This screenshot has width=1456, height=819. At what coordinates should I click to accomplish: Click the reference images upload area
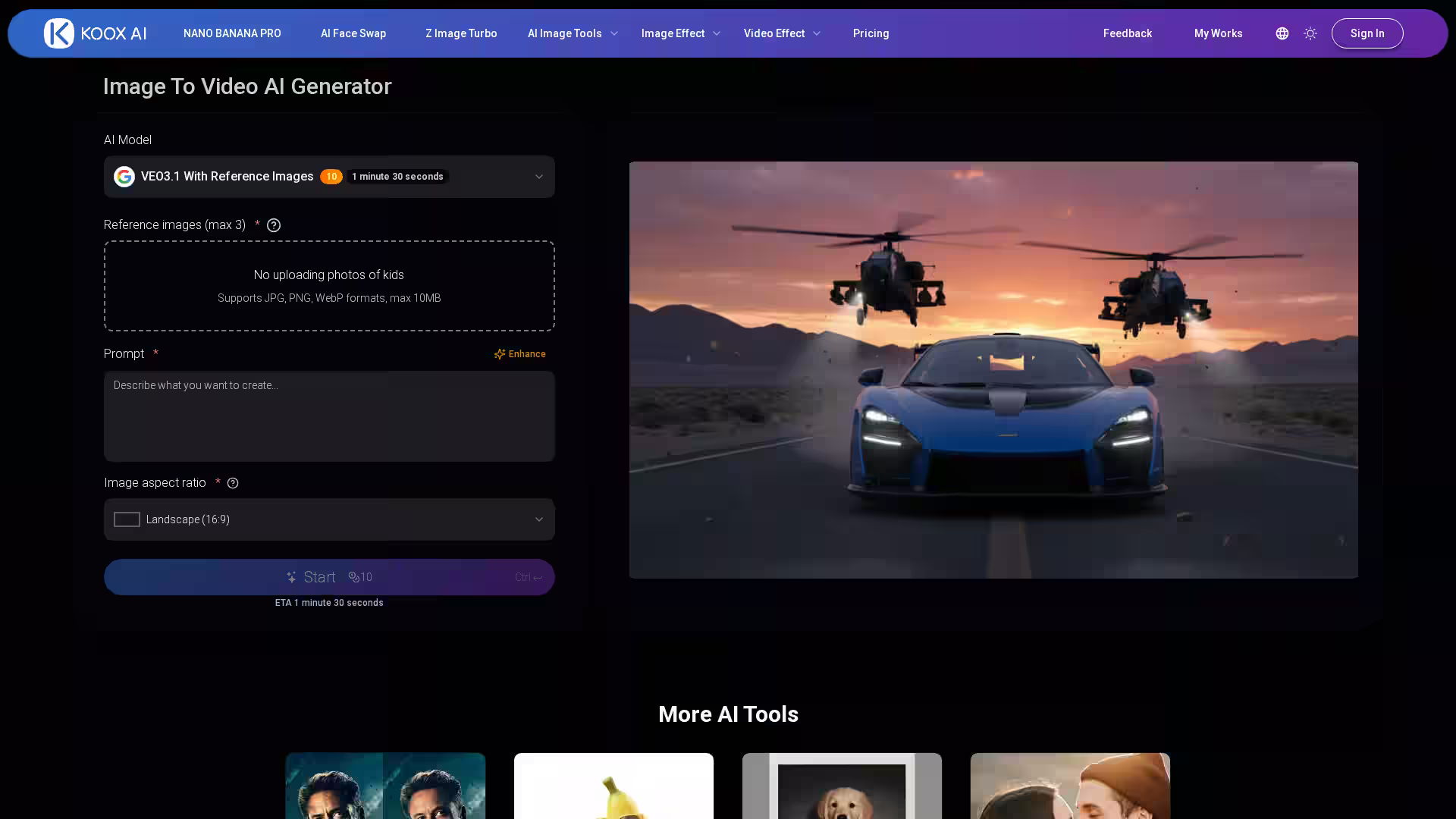pos(329,286)
